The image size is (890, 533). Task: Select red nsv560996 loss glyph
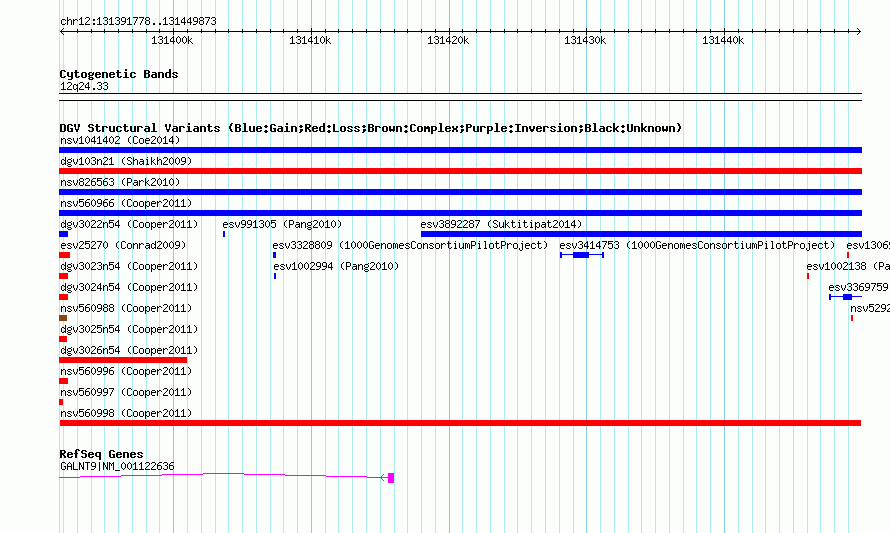pos(64,381)
